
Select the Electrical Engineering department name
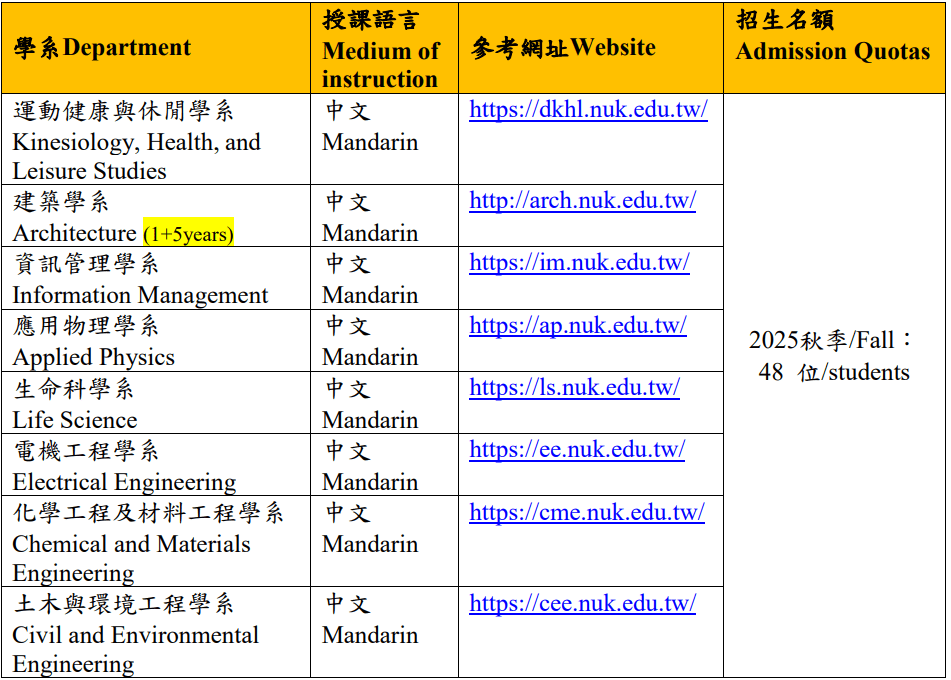click(x=124, y=482)
